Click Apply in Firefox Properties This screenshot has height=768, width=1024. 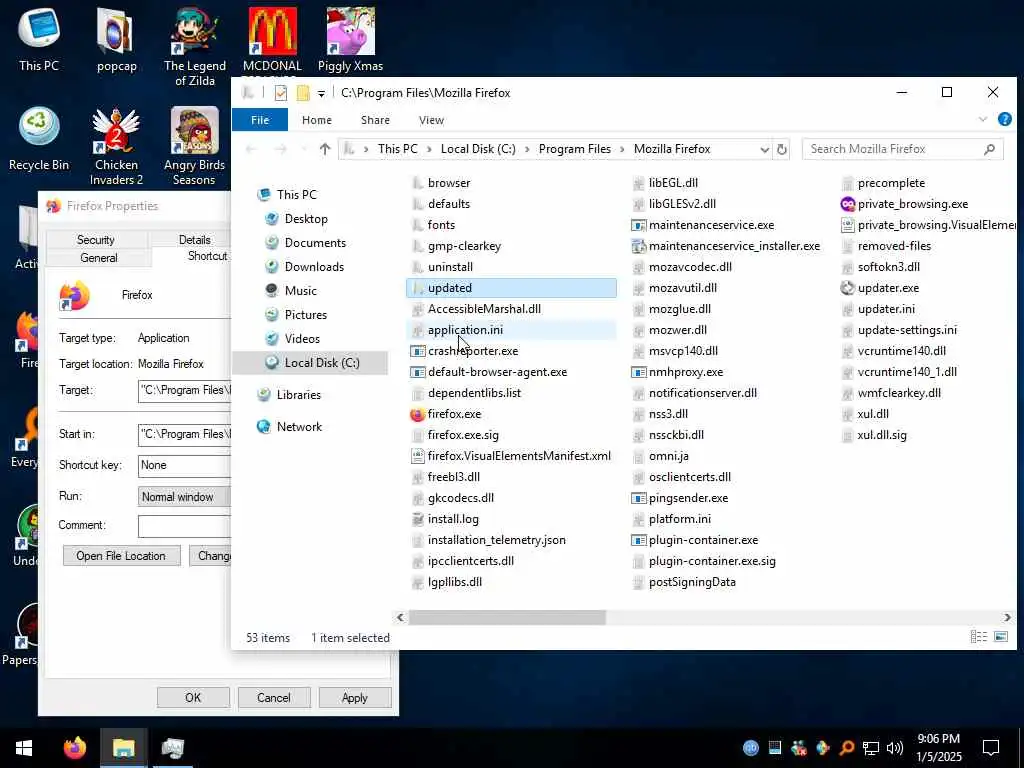coord(355,697)
